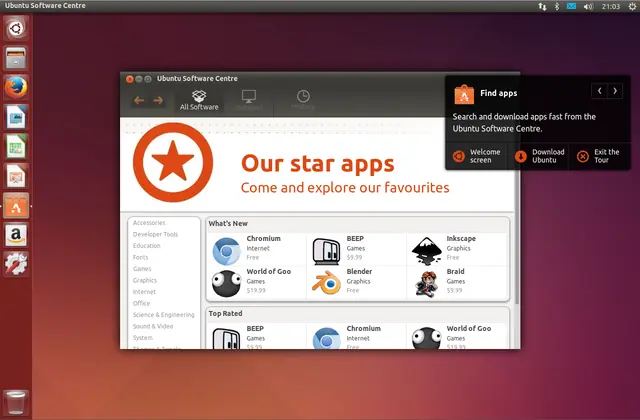Viewport: 640px width, 420px height.
Task: Click the Chromium icon under What's New
Action: [x=226, y=250]
